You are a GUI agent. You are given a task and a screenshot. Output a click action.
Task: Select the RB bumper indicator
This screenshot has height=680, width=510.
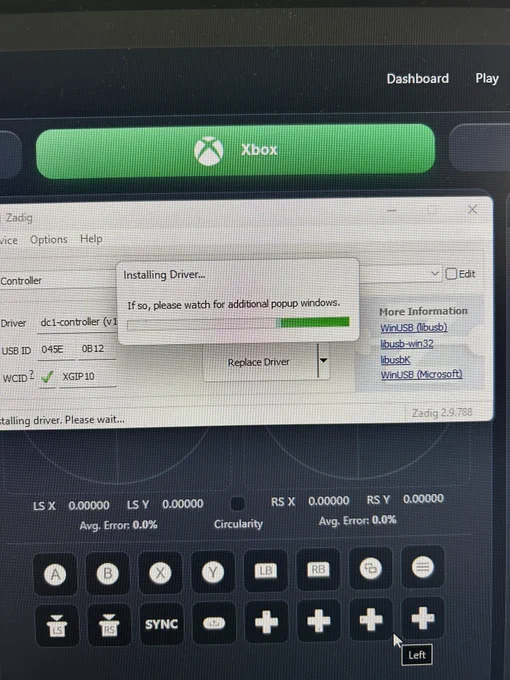pos(318,569)
